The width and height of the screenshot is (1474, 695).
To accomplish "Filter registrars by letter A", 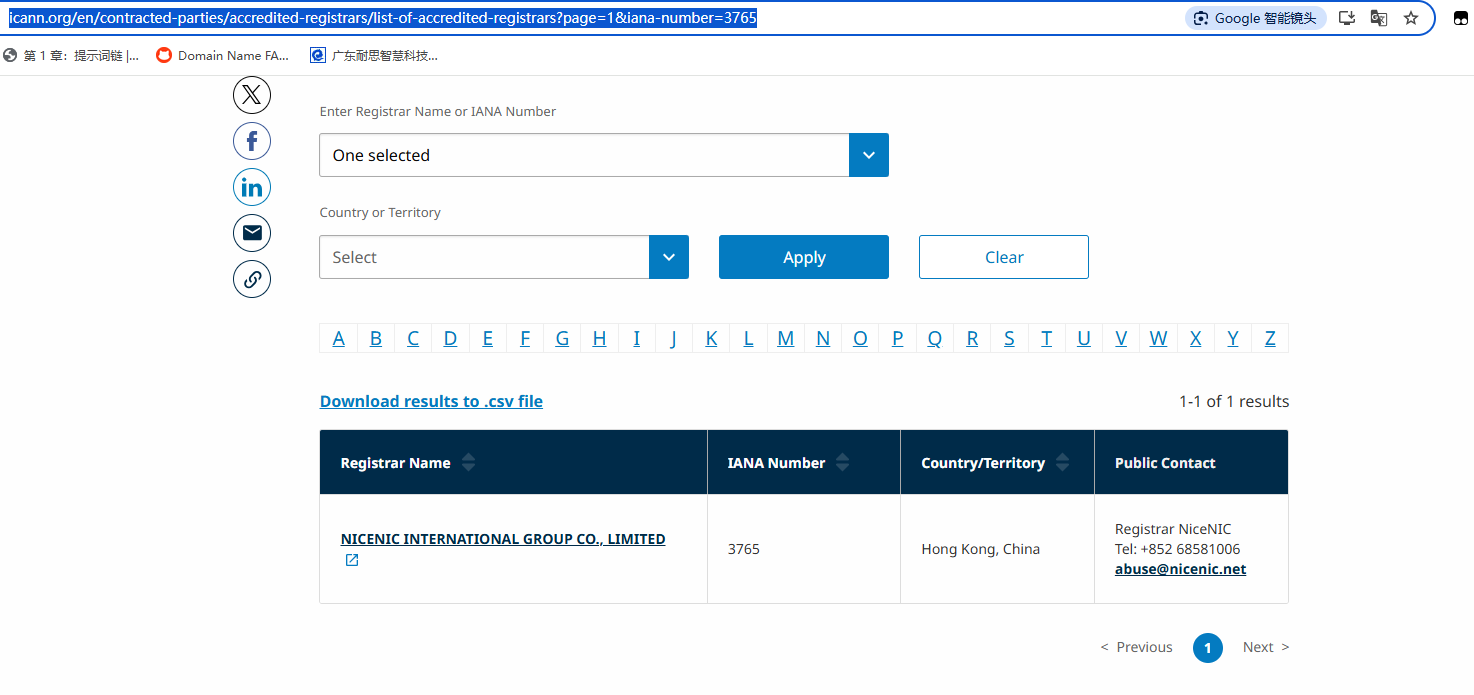I will tap(338, 338).
